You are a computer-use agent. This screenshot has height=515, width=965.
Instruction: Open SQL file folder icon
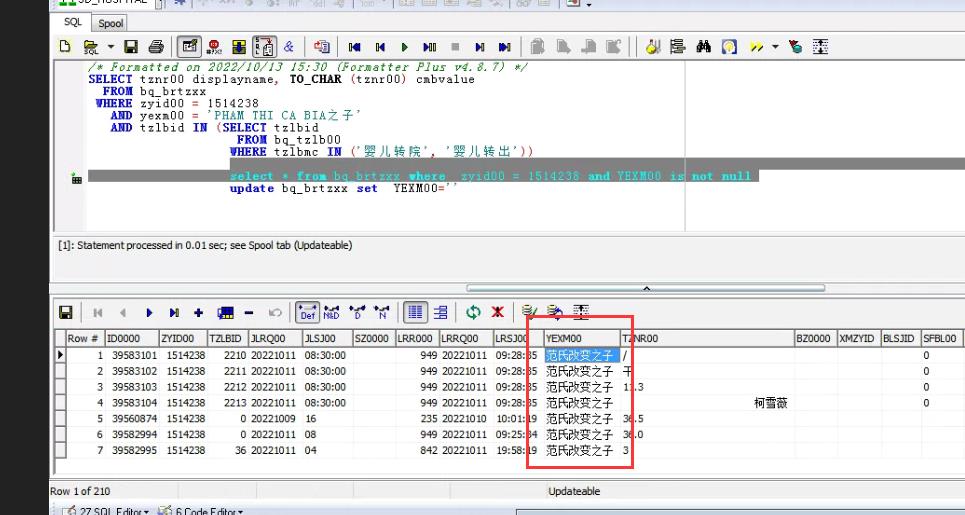(x=90, y=47)
